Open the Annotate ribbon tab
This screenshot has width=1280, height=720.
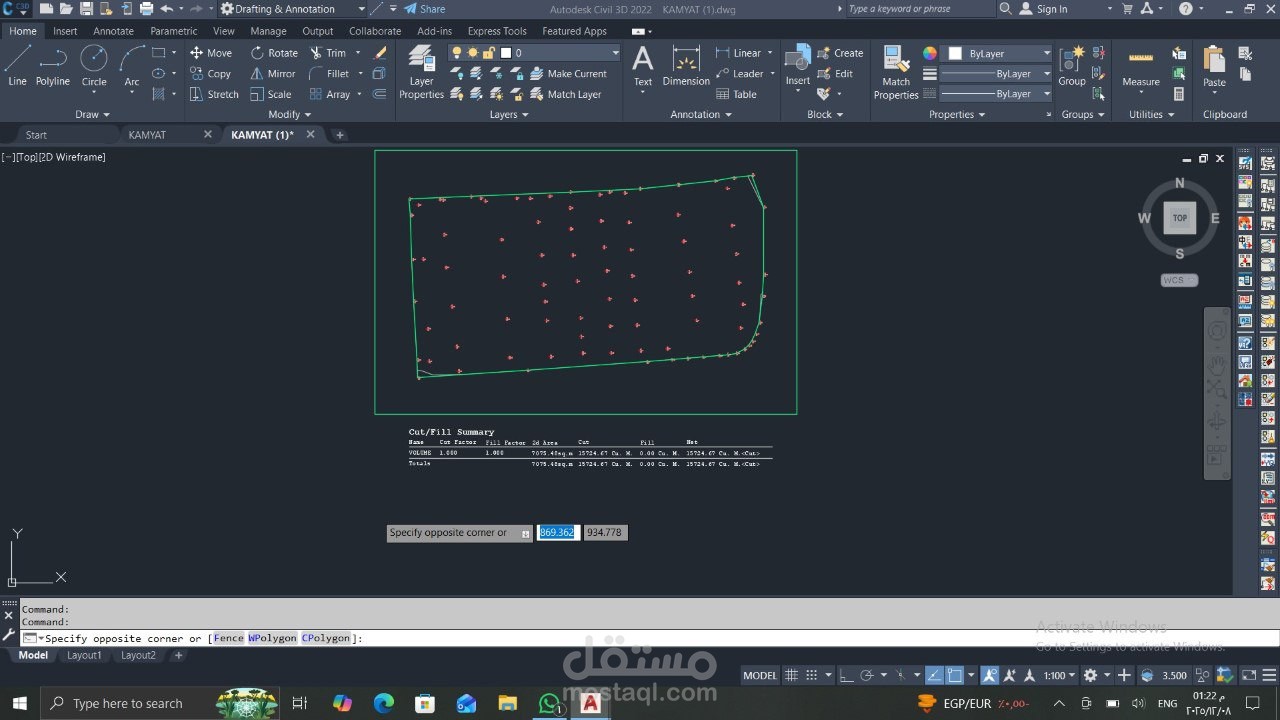pos(113,31)
